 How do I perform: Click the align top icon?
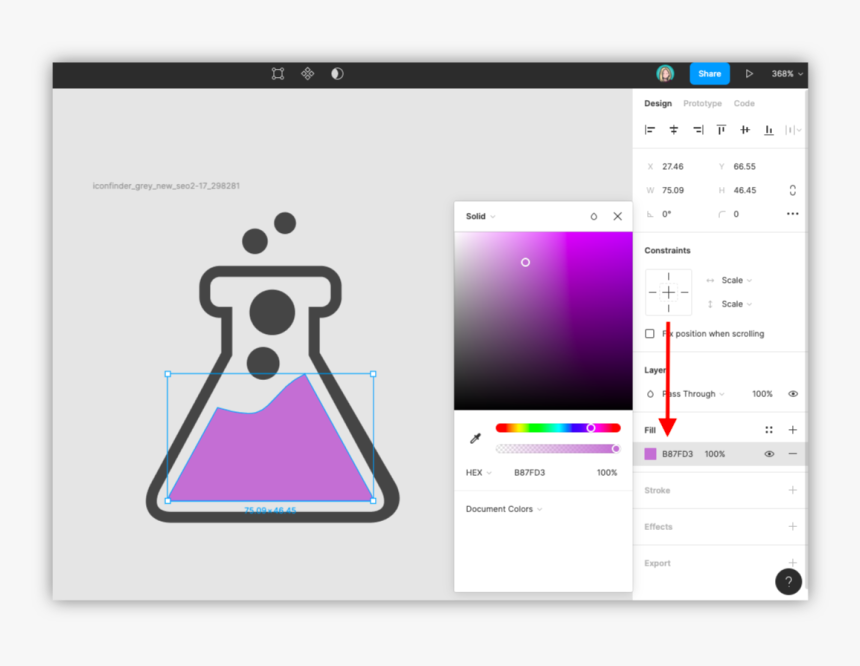(x=721, y=130)
